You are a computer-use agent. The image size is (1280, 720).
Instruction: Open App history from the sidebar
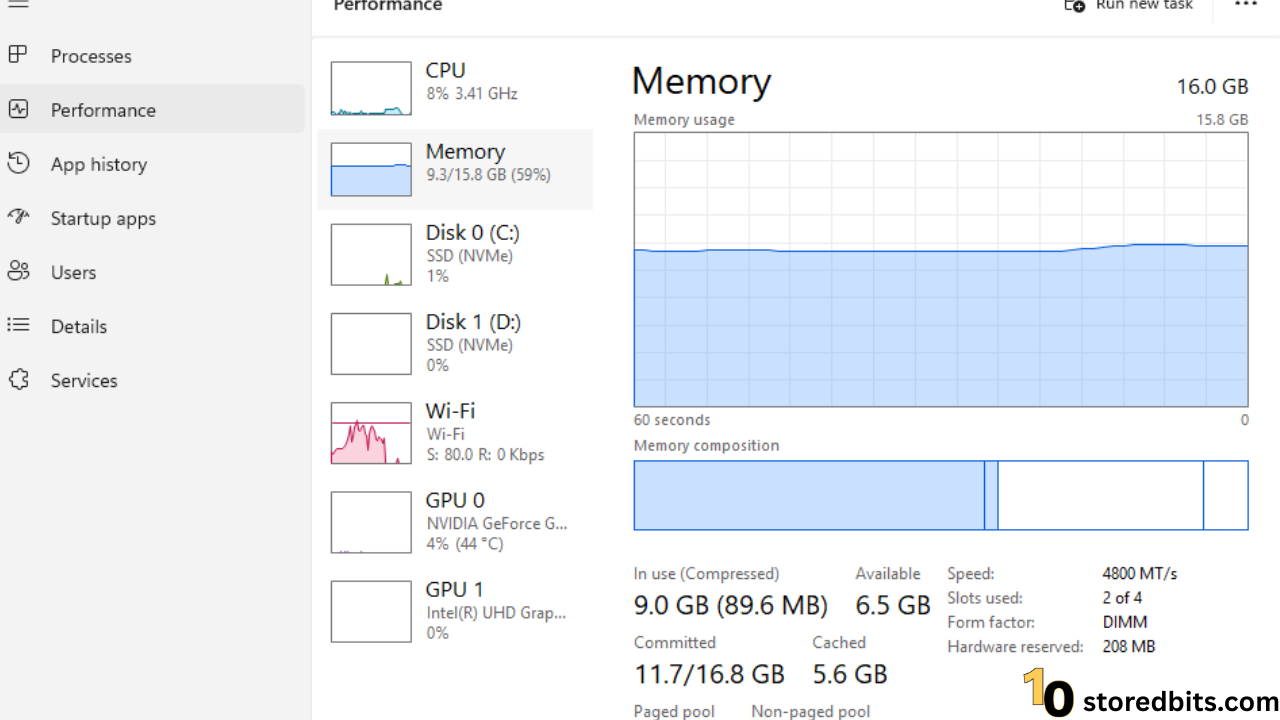pyautogui.click(x=20, y=163)
